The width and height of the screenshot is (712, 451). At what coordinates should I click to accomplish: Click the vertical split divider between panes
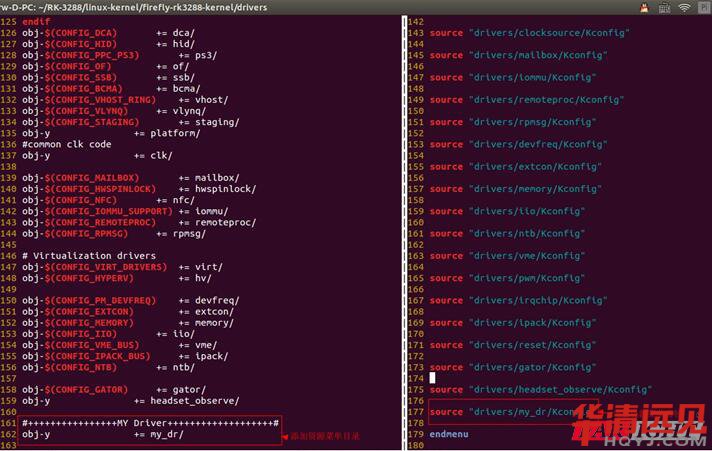tap(404, 230)
